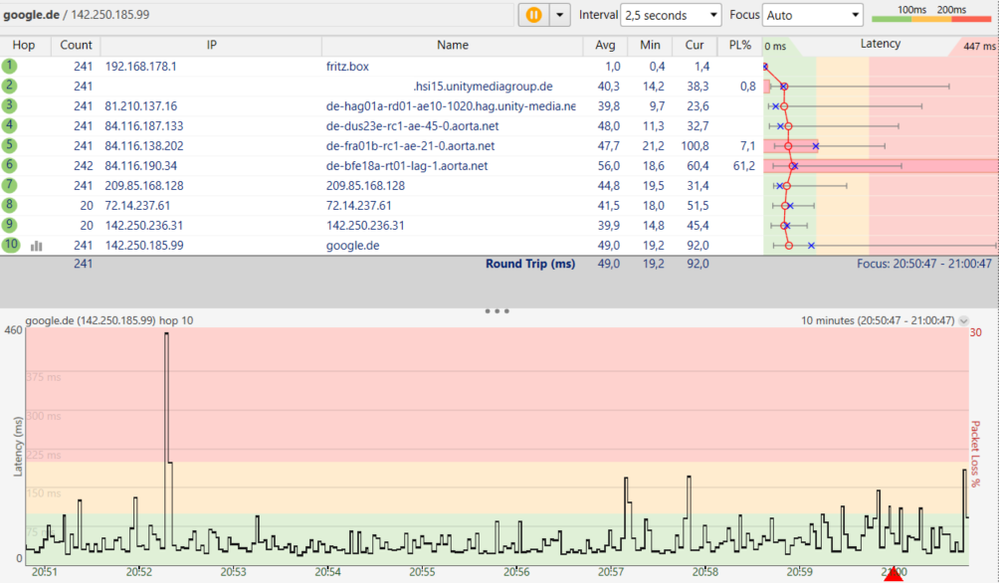Open the Interval 2,5 seconds dropdown
The width and height of the screenshot is (999, 583).
tap(670, 15)
